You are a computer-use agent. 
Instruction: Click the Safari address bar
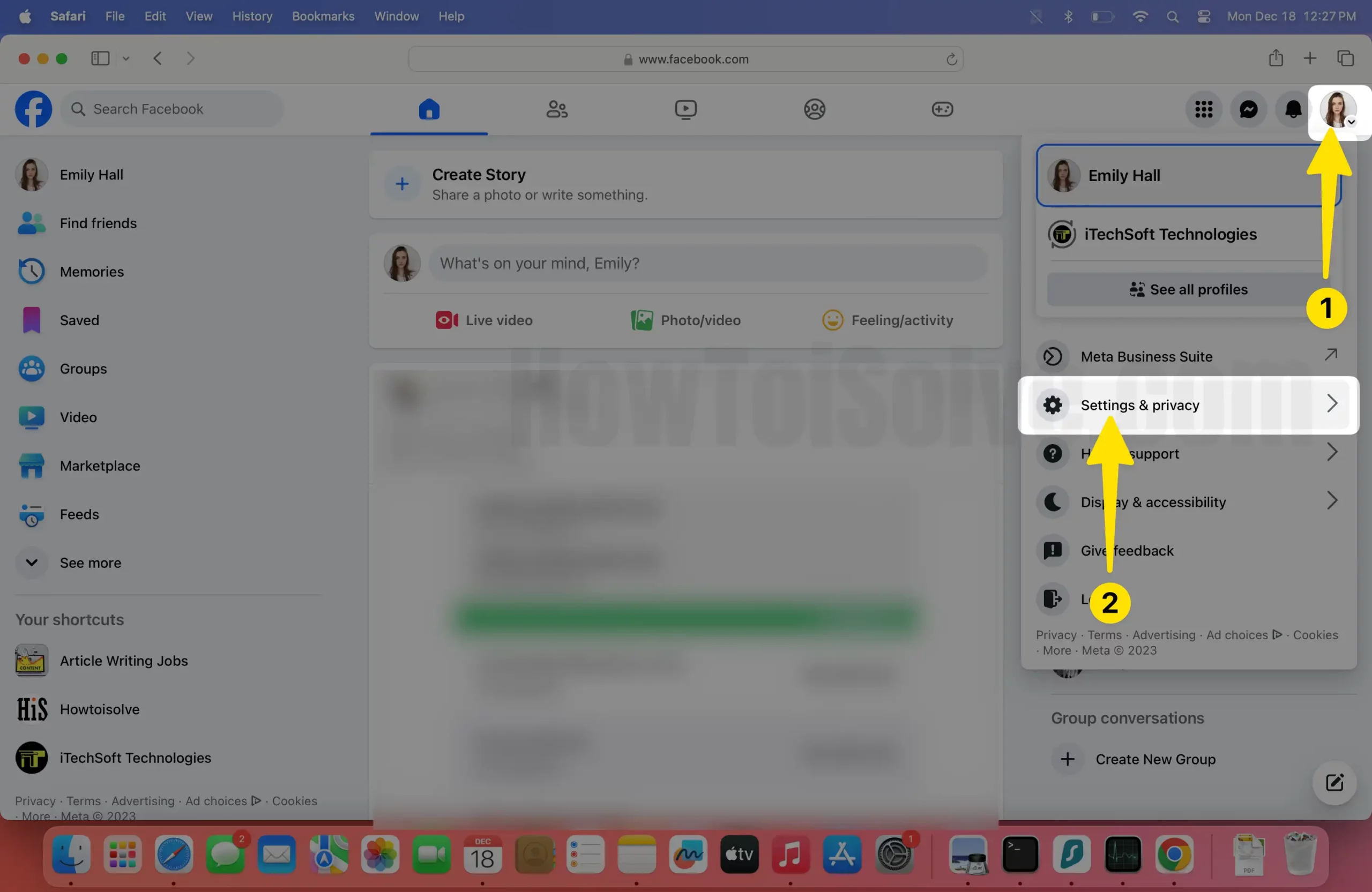coord(685,59)
